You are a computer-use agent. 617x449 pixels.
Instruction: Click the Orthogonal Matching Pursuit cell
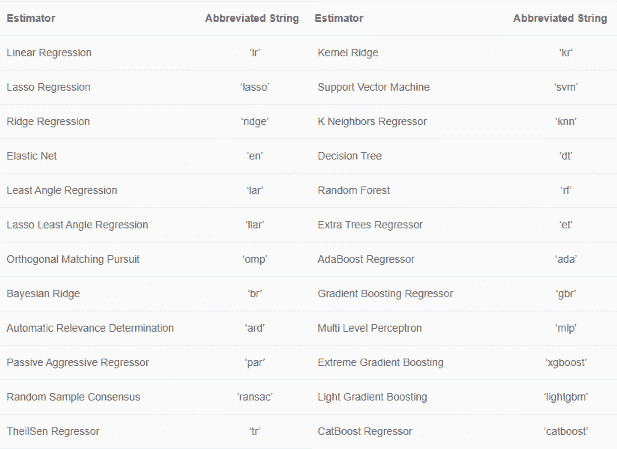pyautogui.click(x=73, y=259)
